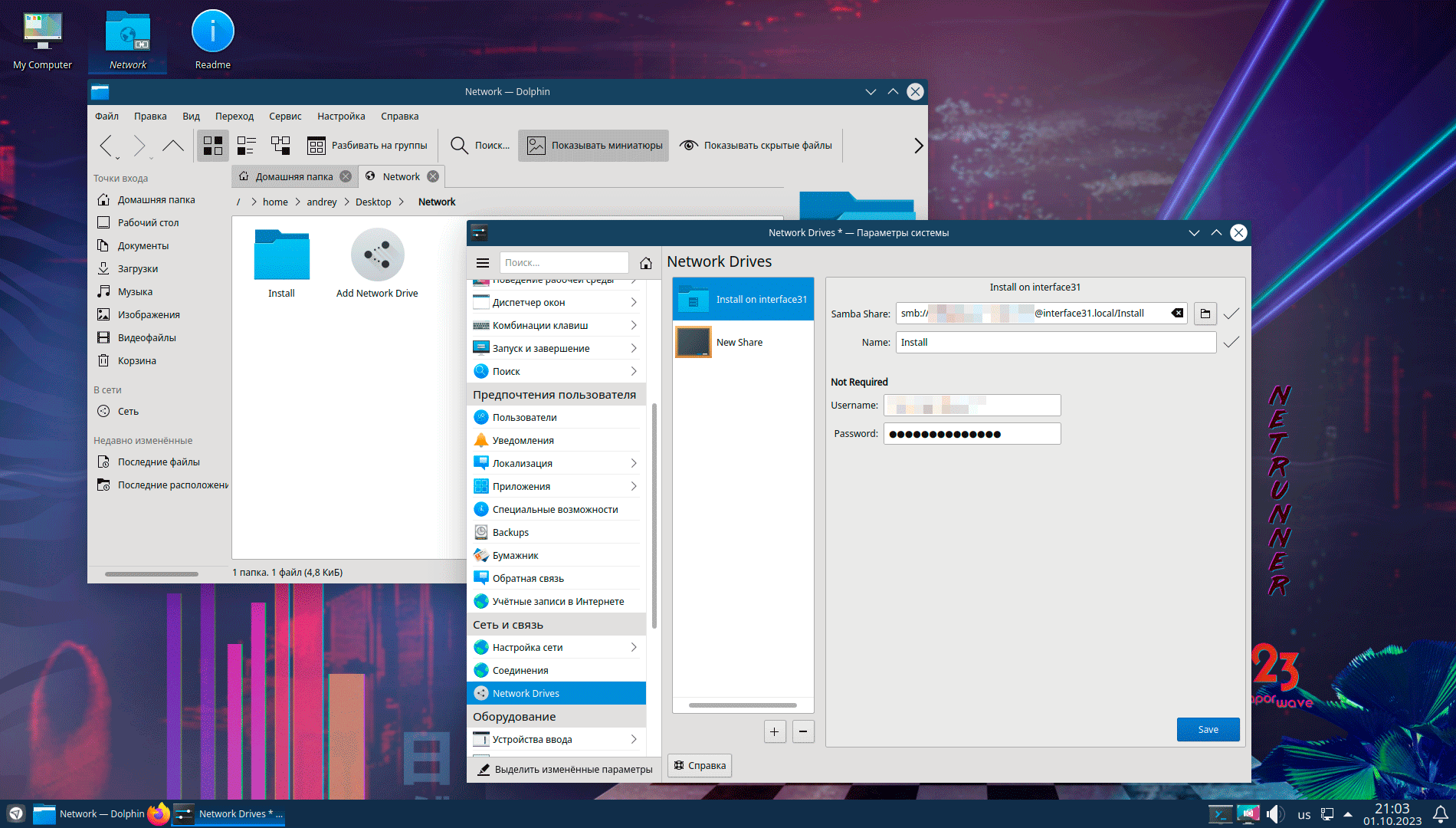Toggle Показывать миниатюры previews

[594, 146]
